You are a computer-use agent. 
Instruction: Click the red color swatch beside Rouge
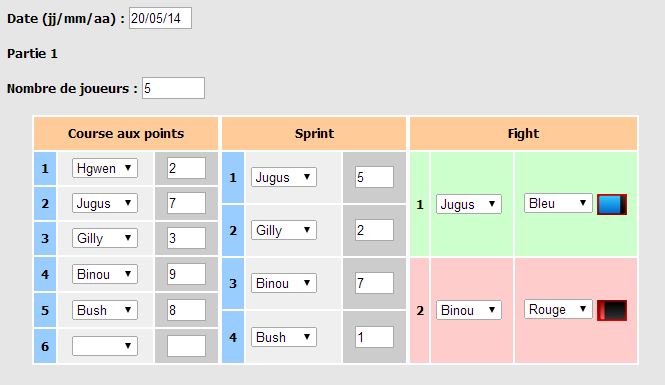pyautogui.click(x=612, y=310)
